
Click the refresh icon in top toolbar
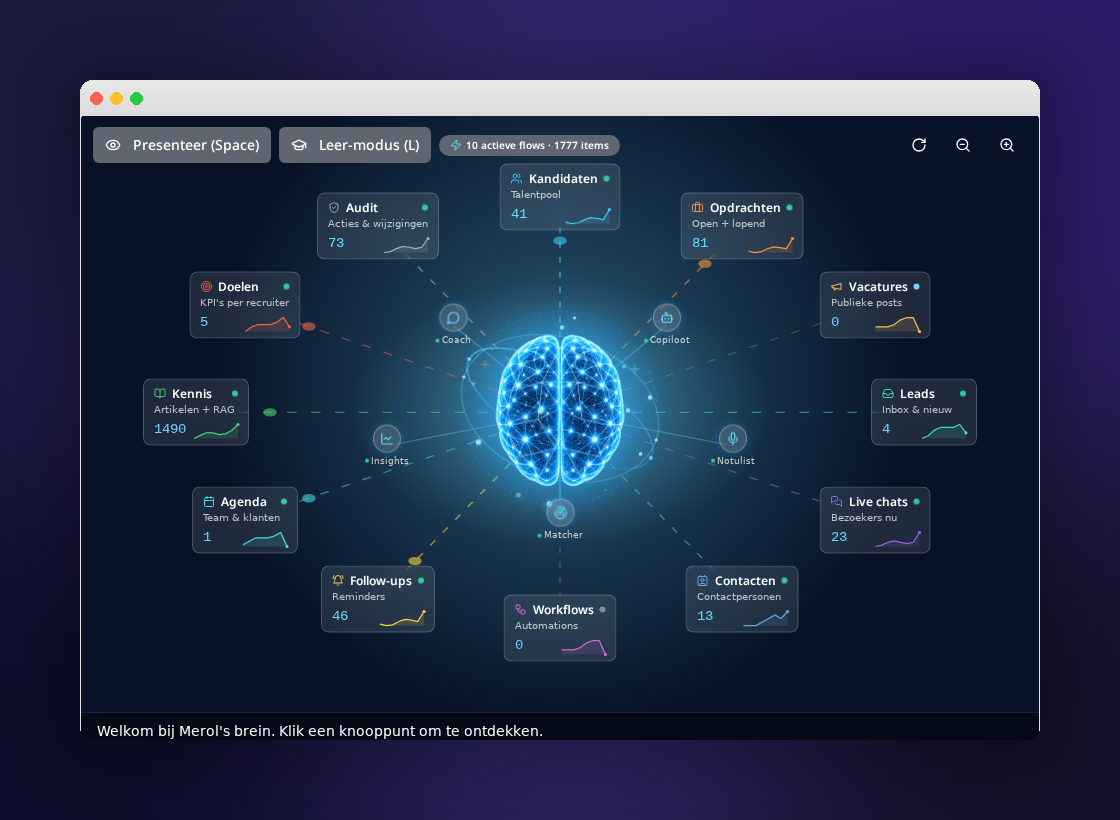point(919,145)
